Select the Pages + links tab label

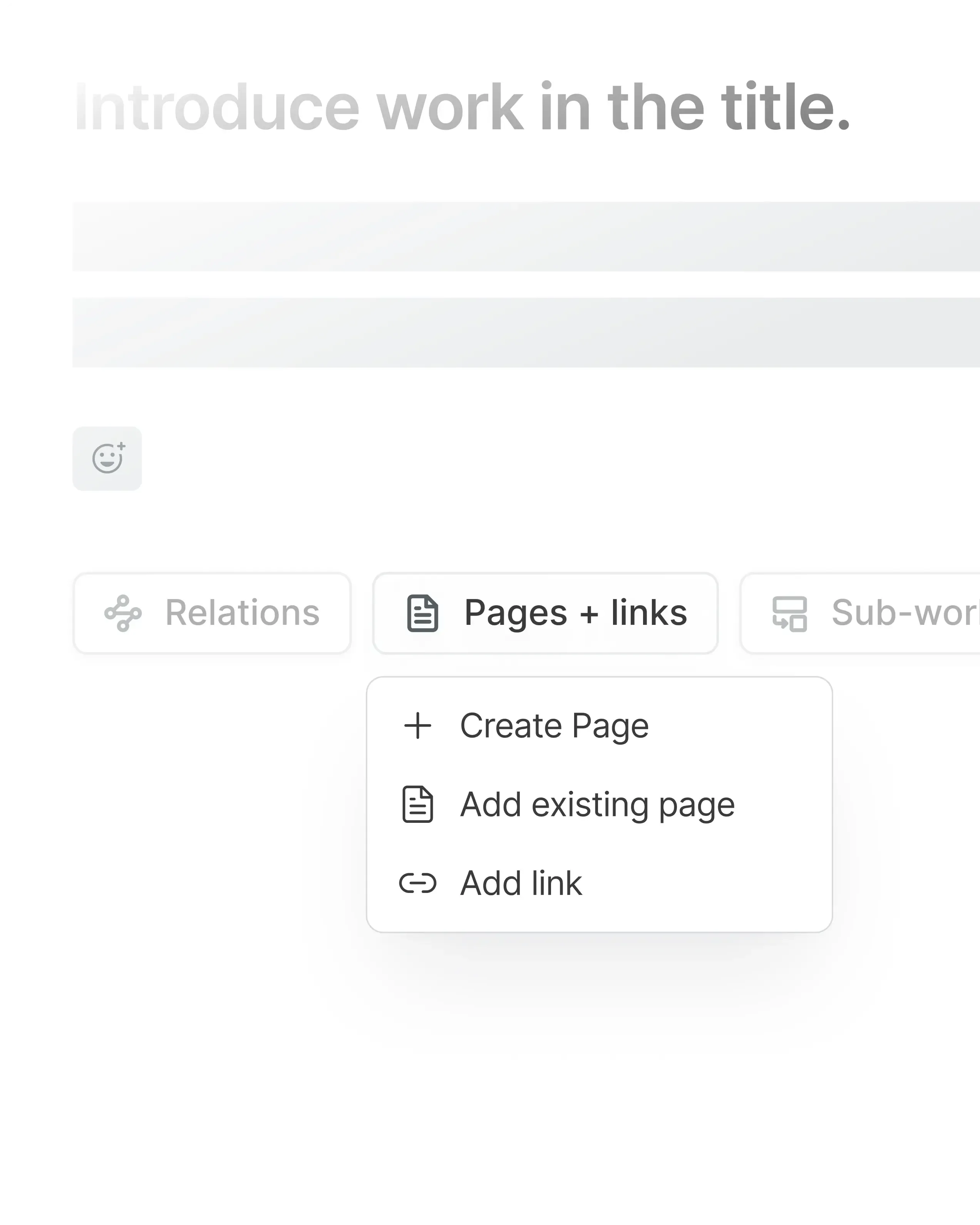click(575, 613)
